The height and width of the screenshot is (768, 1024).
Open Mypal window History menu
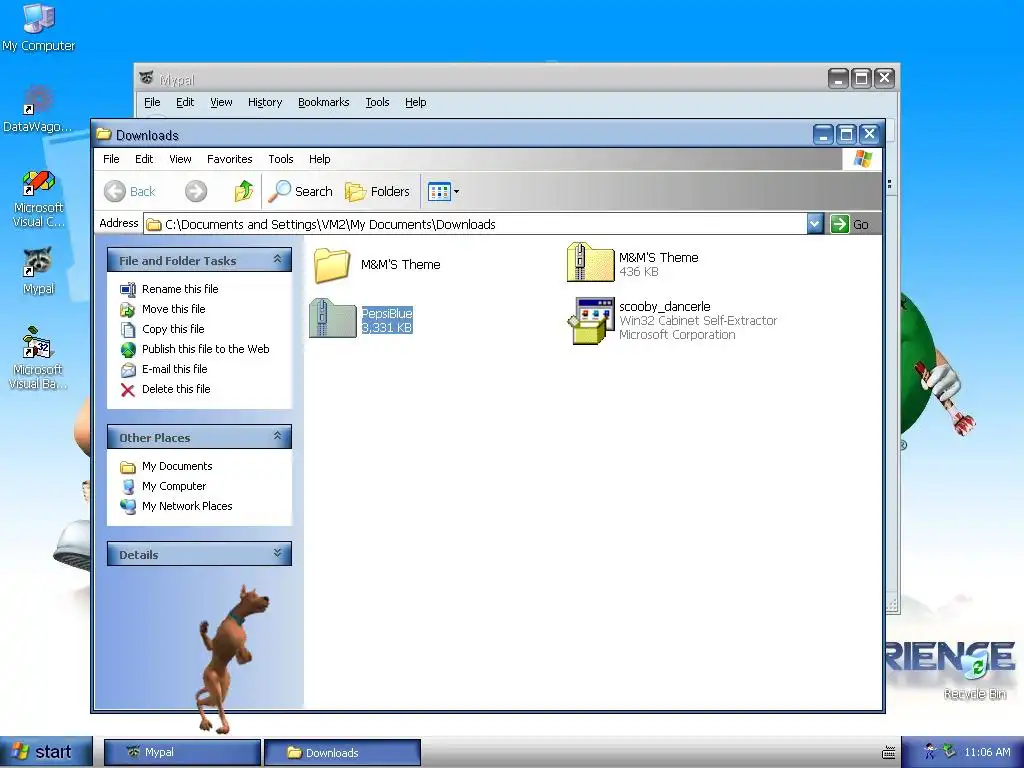264,102
